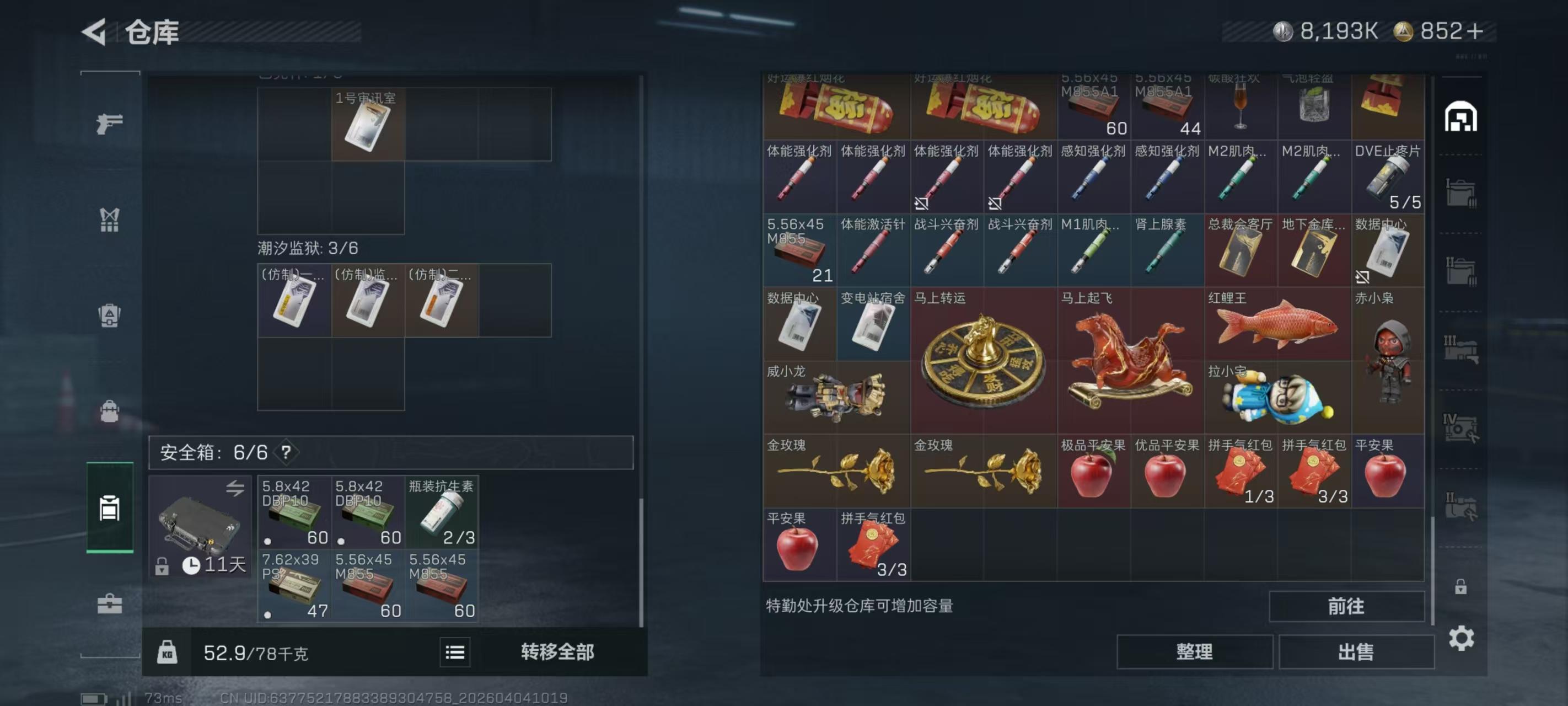Open the settings gear icon
The image size is (1568, 706).
(x=1461, y=638)
